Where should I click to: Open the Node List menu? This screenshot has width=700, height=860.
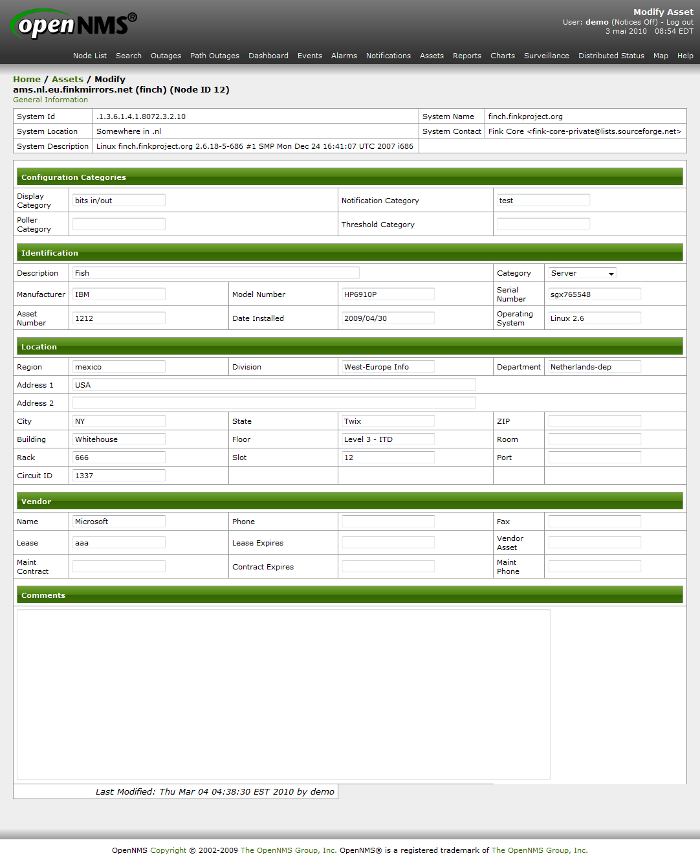[90, 56]
